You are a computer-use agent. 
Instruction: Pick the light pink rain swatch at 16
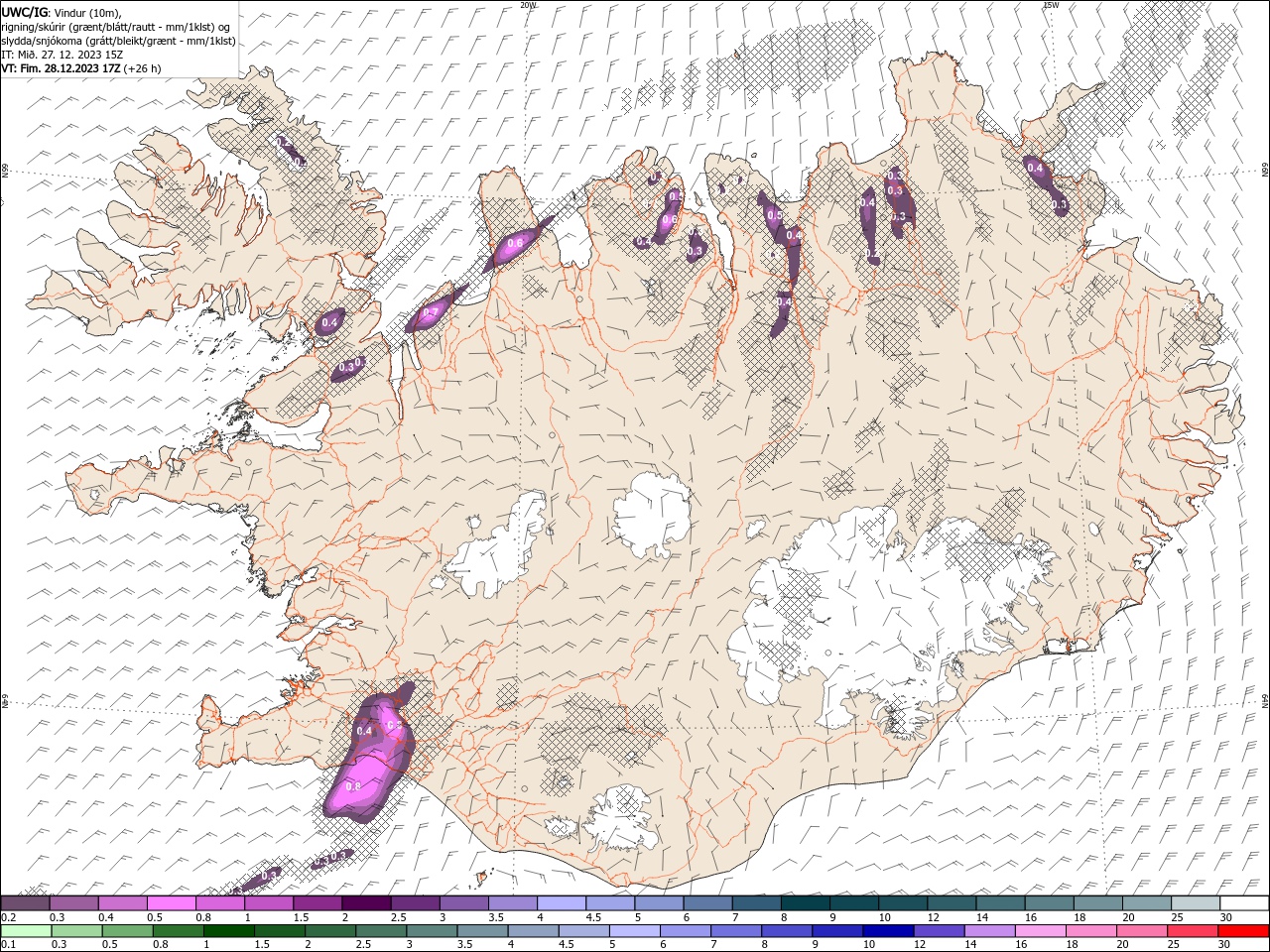1039,931
